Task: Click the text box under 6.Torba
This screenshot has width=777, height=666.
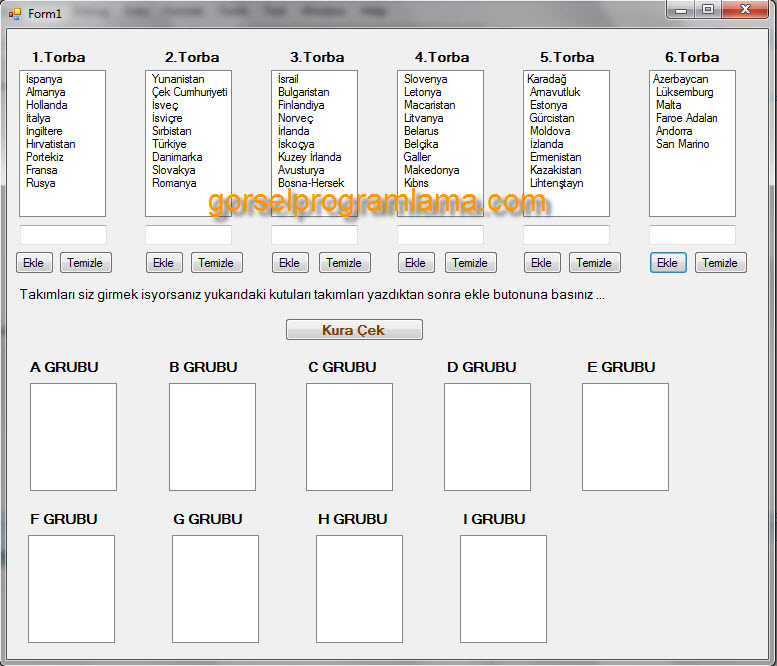Action: pos(692,235)
